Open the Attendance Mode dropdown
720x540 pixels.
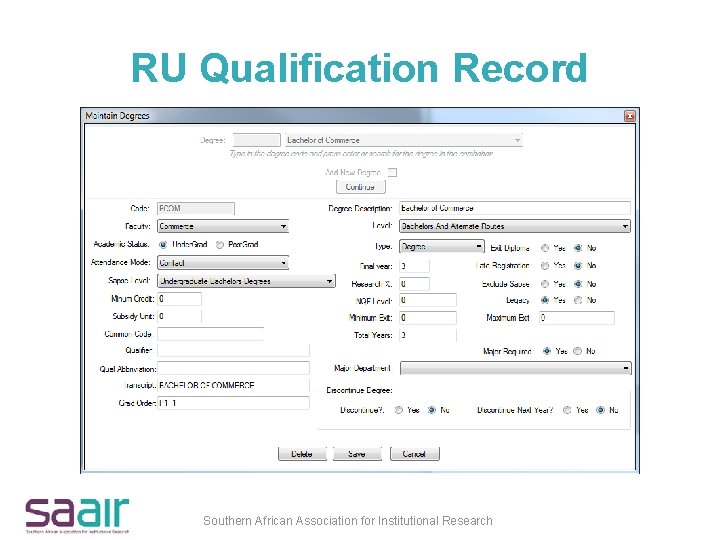click(x=223, y=263)
